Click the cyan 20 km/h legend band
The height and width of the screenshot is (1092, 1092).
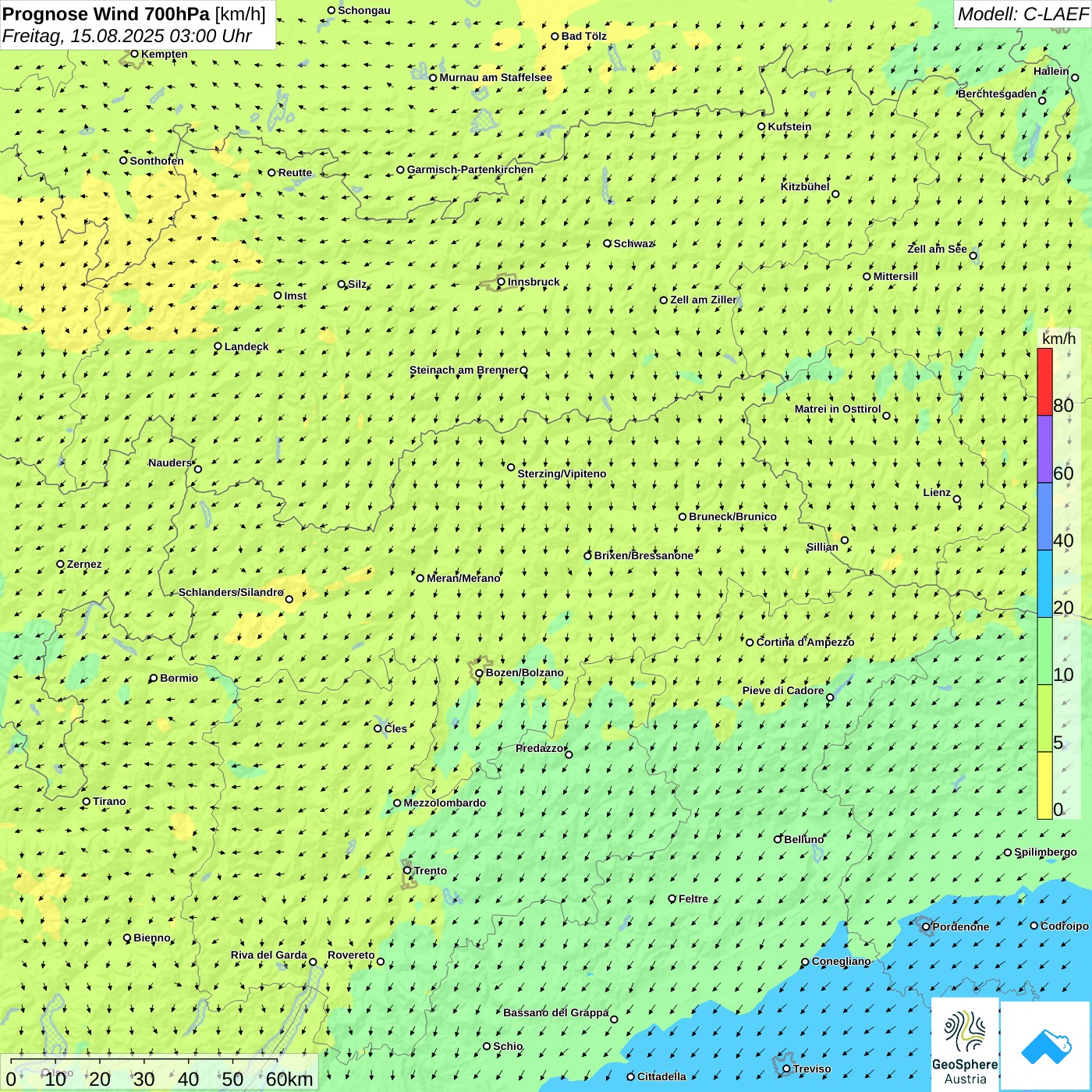(x=1044, y=583)
